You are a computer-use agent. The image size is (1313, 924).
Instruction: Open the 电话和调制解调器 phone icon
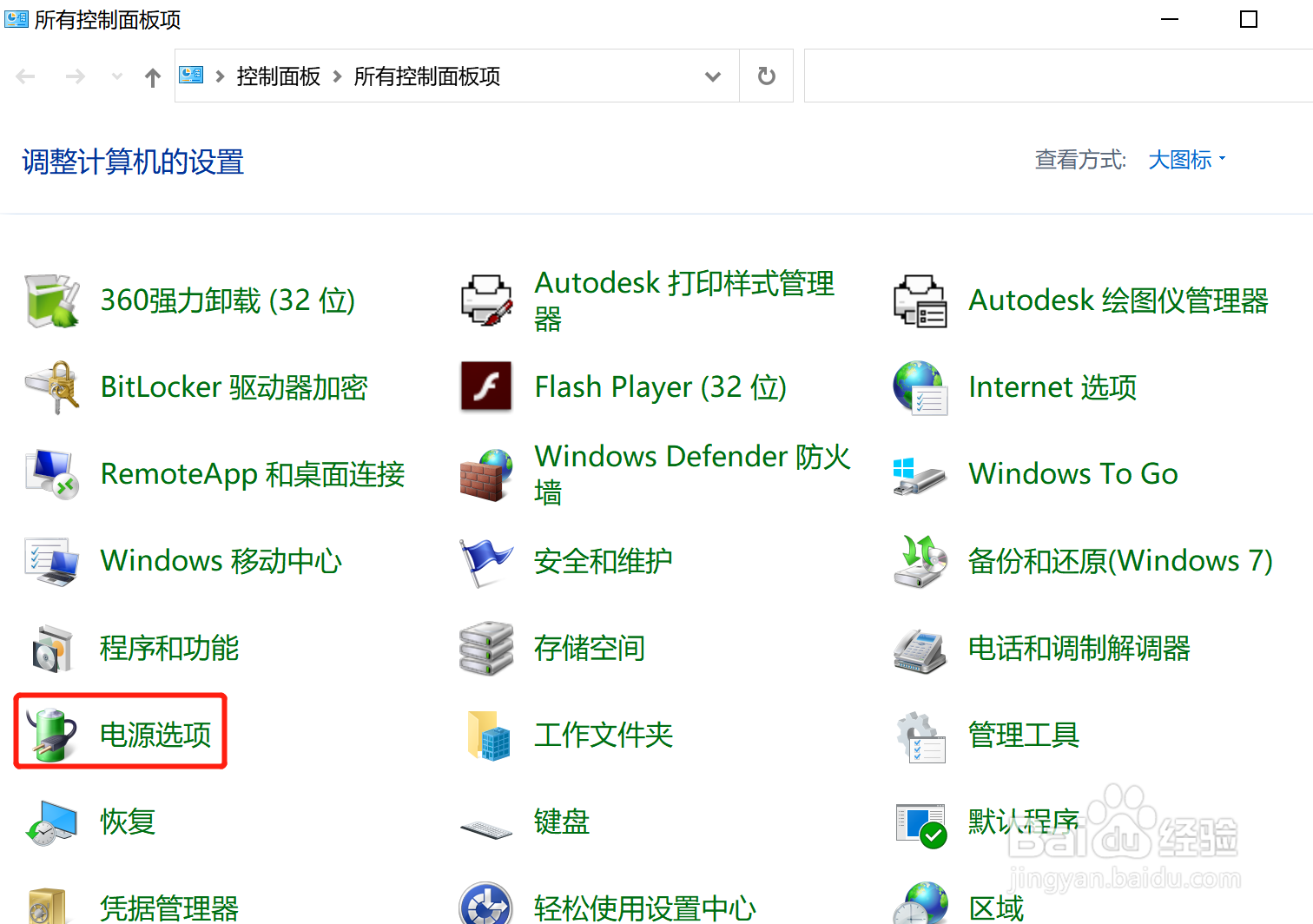[920, 650]
